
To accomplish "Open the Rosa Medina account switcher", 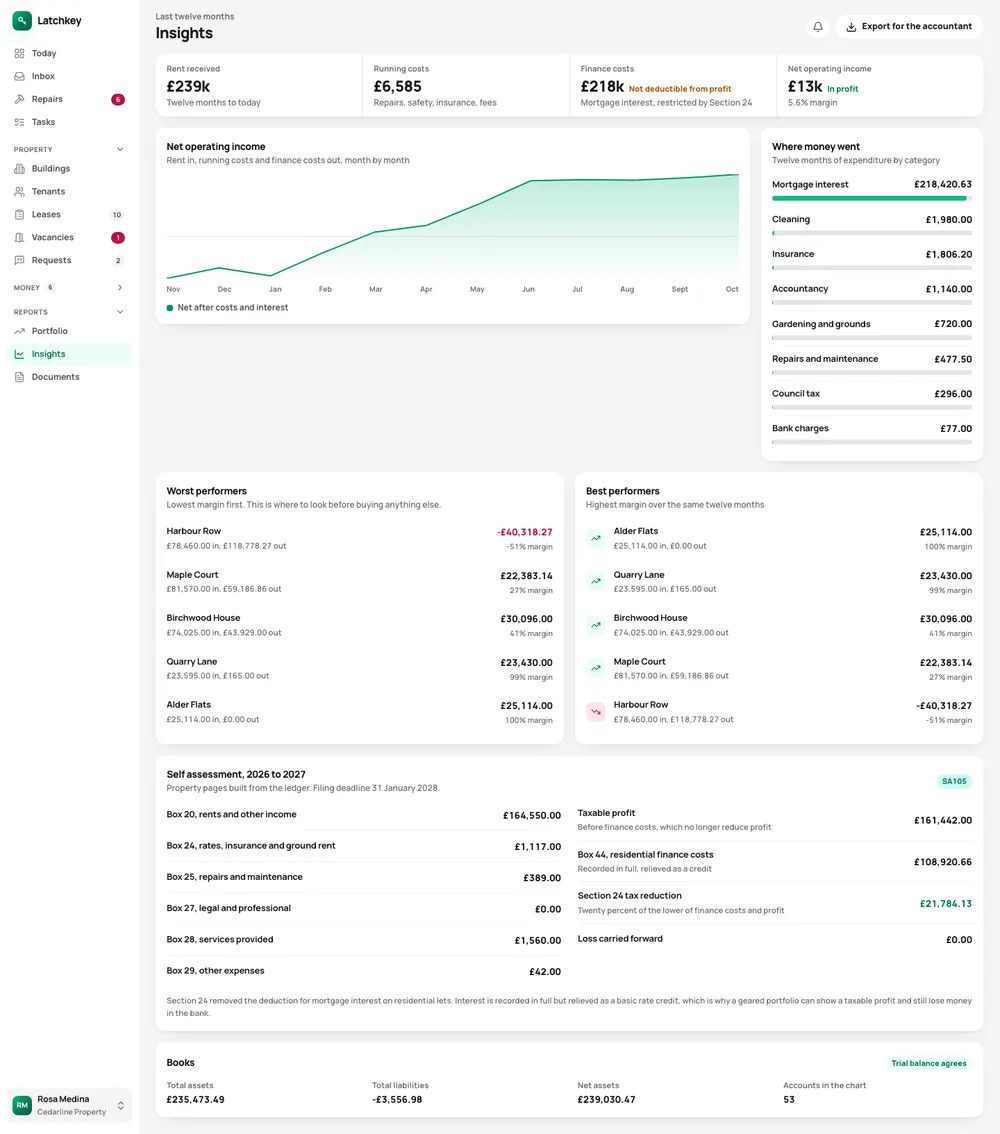I will pos(69,1105).
